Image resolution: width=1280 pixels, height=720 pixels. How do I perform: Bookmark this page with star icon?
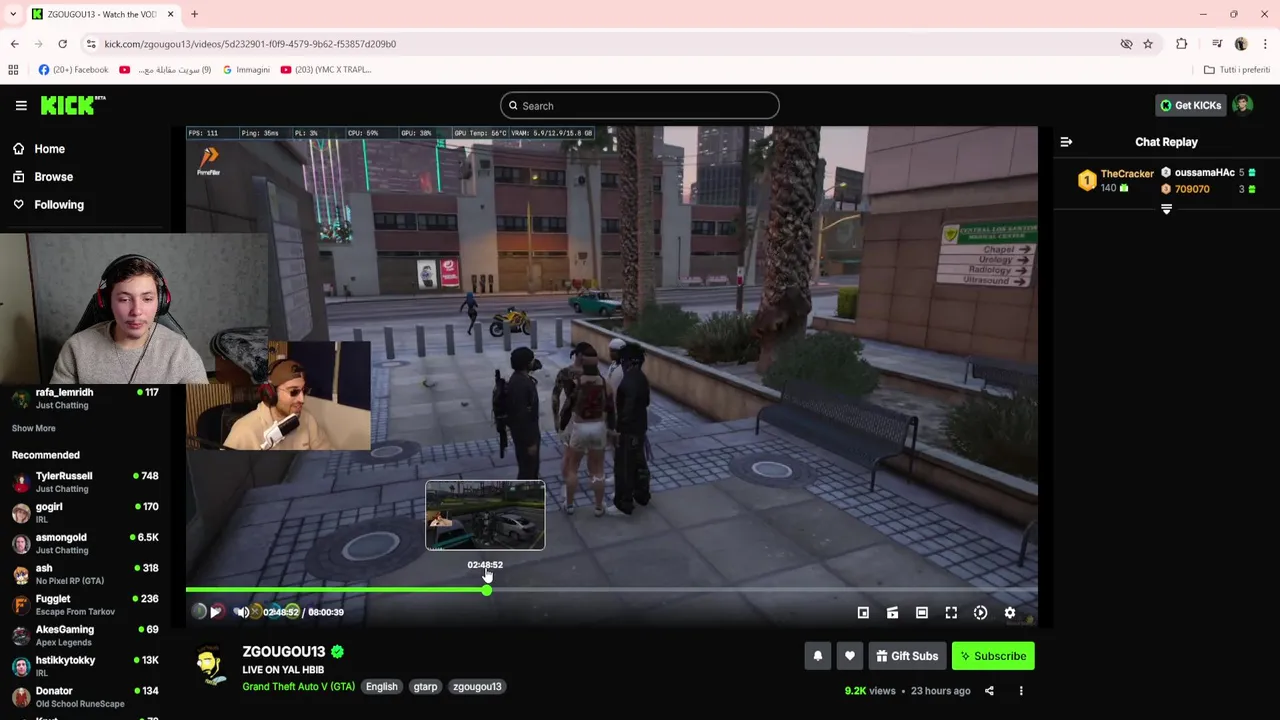click(x=1148, y=44)
